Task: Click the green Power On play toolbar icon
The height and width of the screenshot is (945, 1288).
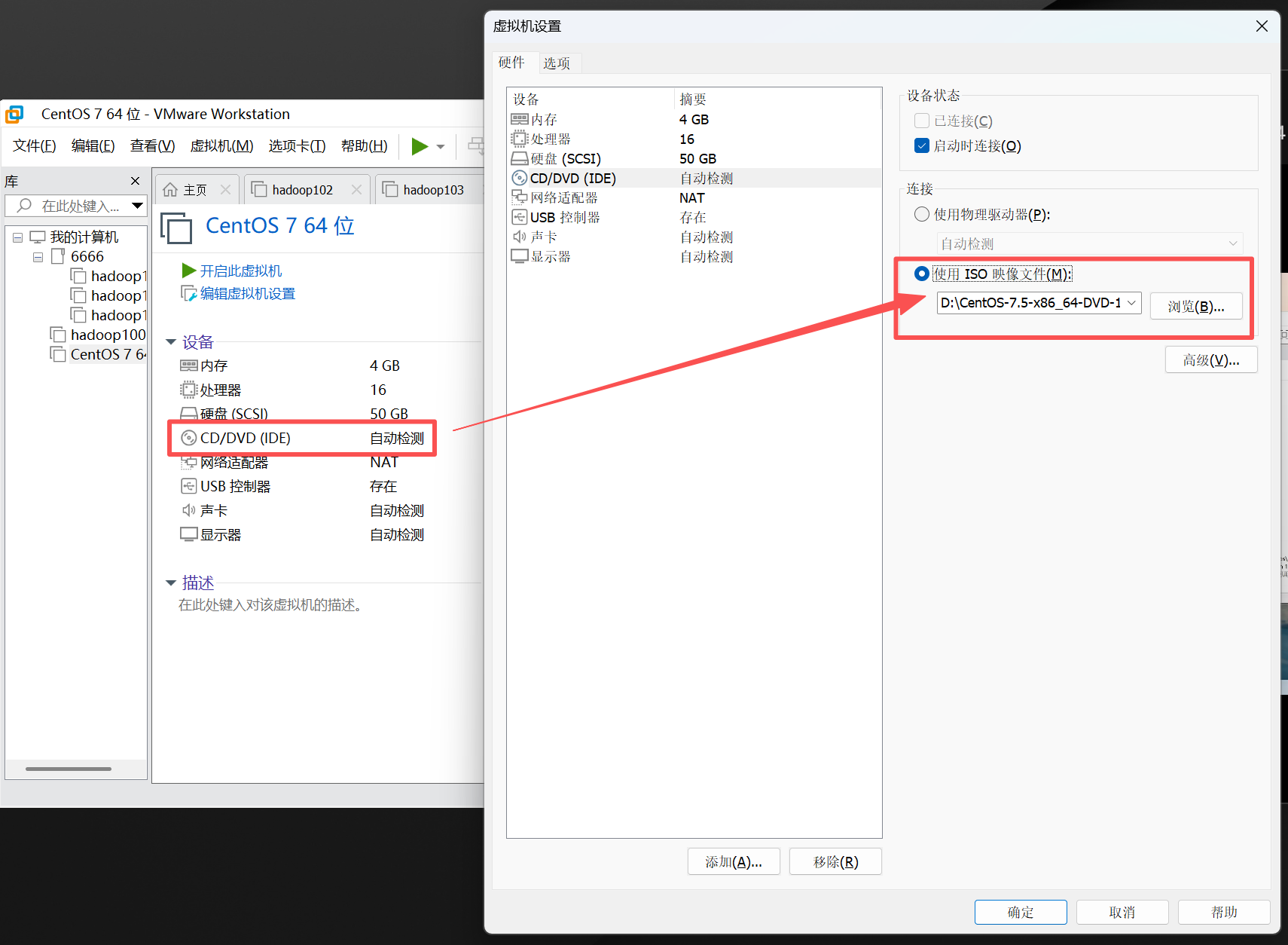Action: tap(420, 146)
